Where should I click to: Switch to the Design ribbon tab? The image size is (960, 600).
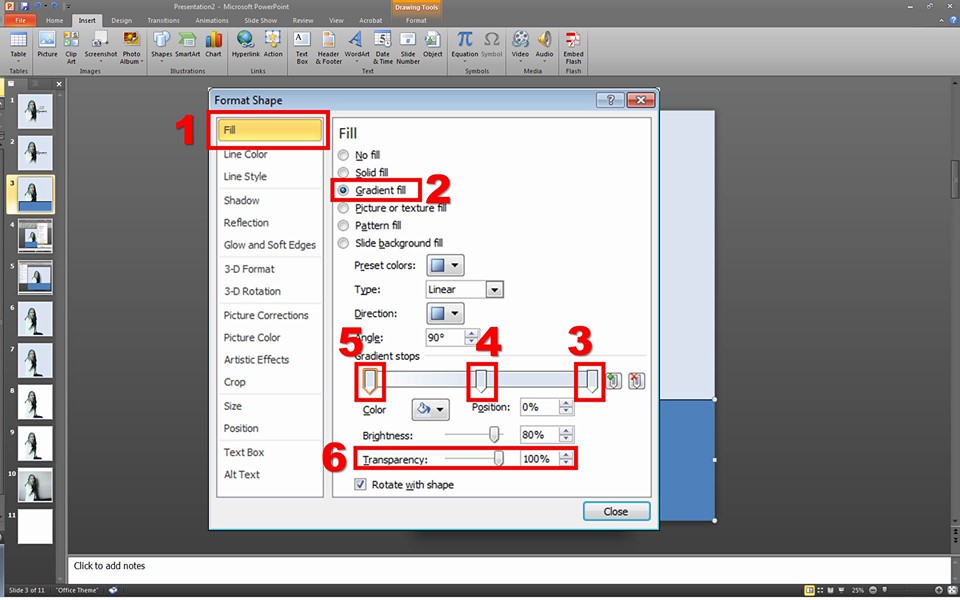coord(121,20)
